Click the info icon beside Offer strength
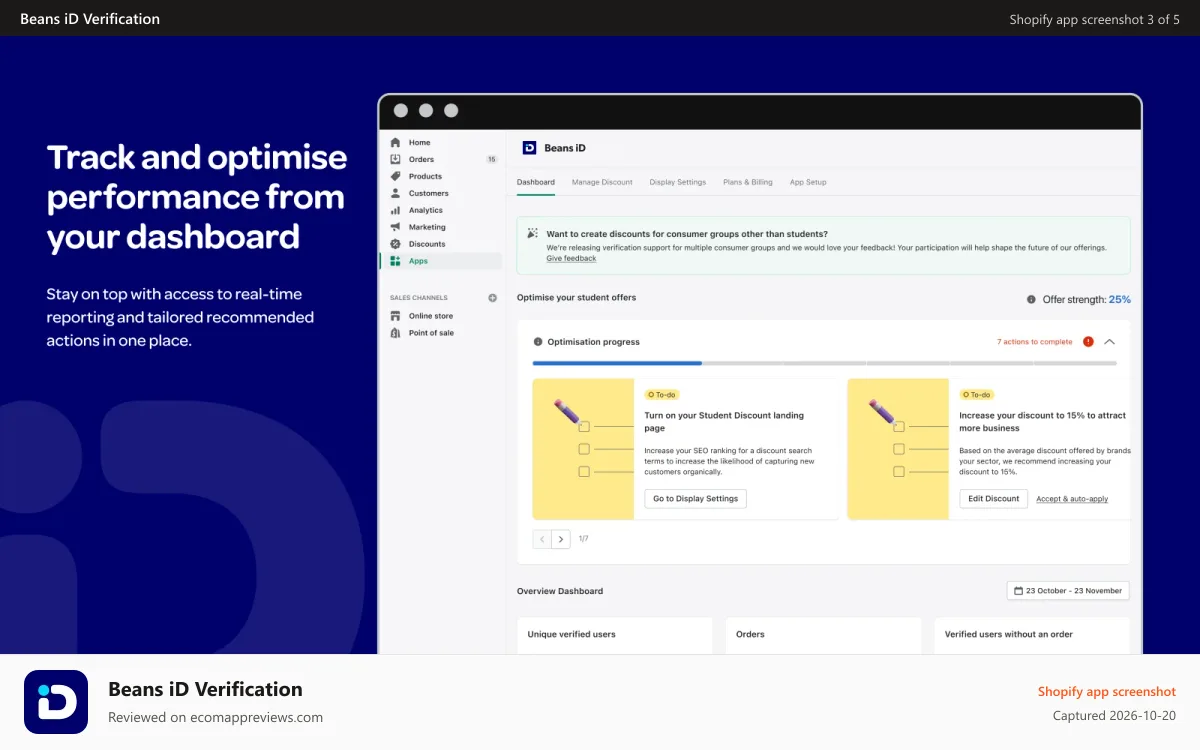This screenshot has height=750, width=1200. click(x=1031, y=299)
